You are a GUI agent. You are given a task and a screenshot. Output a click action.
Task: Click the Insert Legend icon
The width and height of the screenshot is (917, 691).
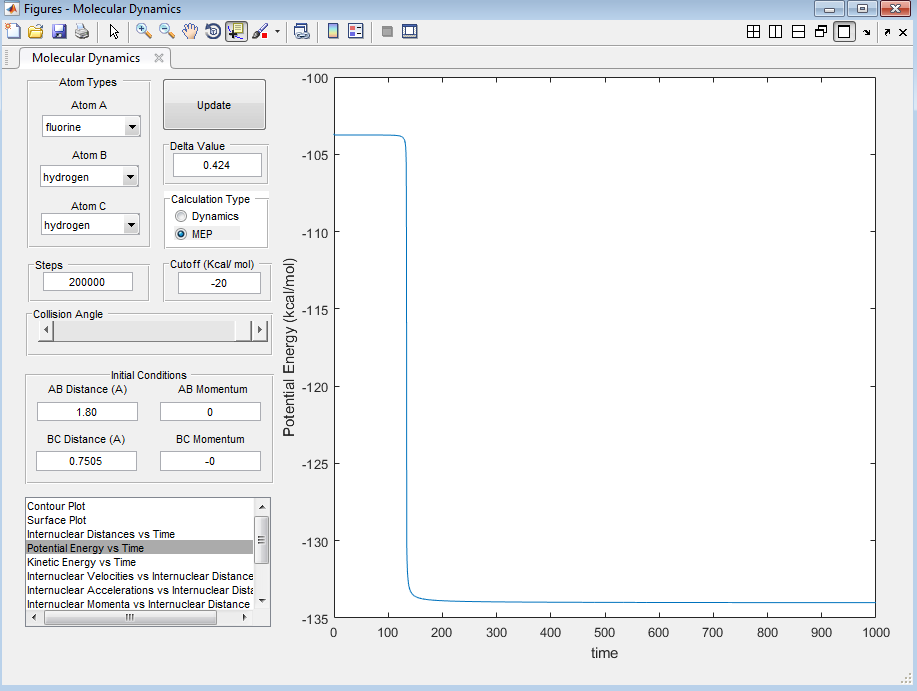pos(355,31)
